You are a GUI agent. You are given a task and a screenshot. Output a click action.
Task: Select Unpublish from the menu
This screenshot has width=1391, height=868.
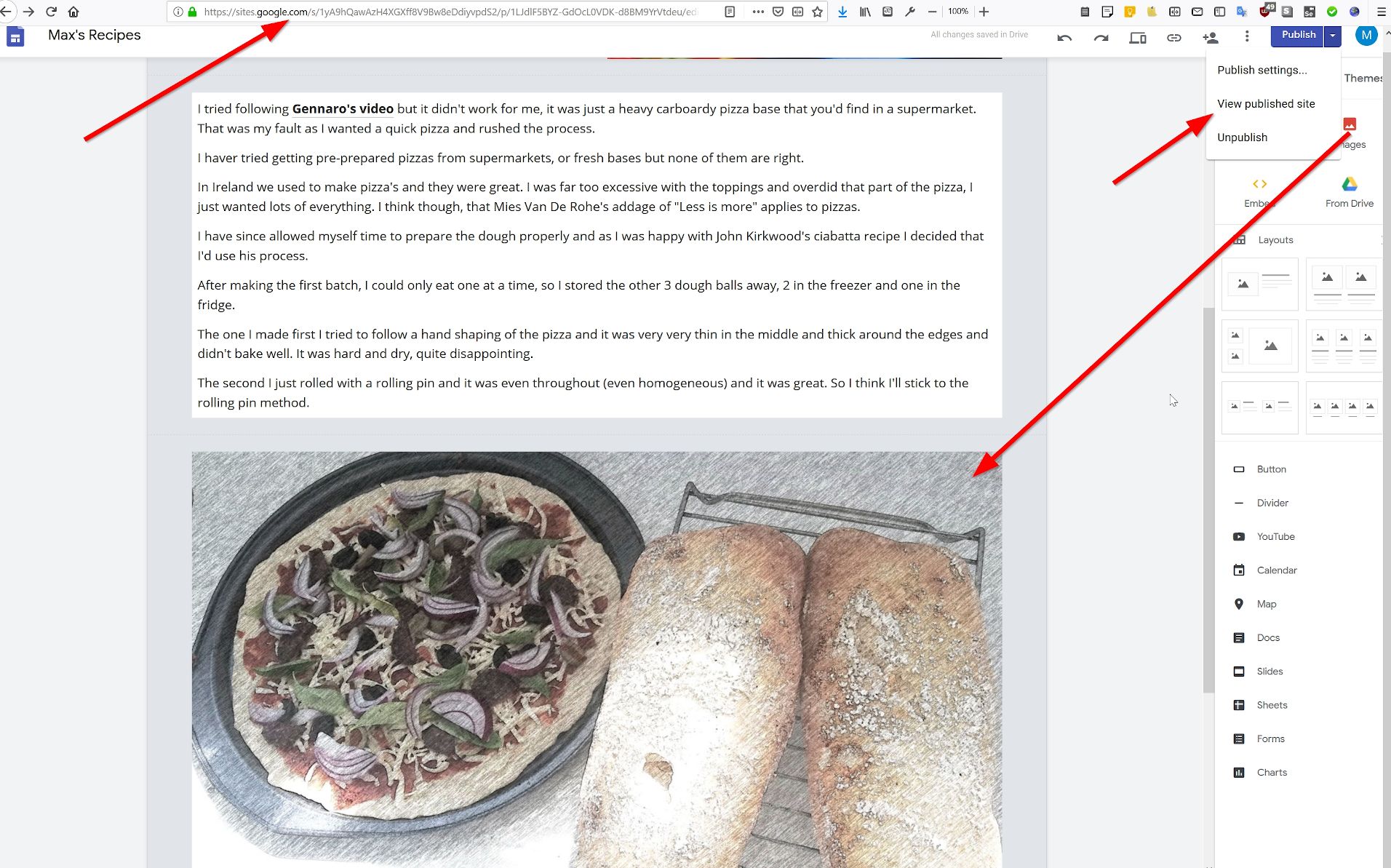pyautogui.click(x=1242, y=138)
